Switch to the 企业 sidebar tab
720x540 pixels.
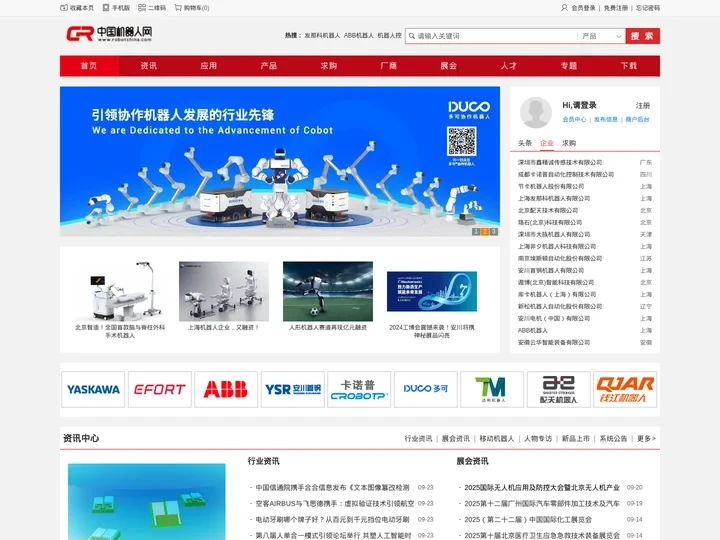pos(547,143)
